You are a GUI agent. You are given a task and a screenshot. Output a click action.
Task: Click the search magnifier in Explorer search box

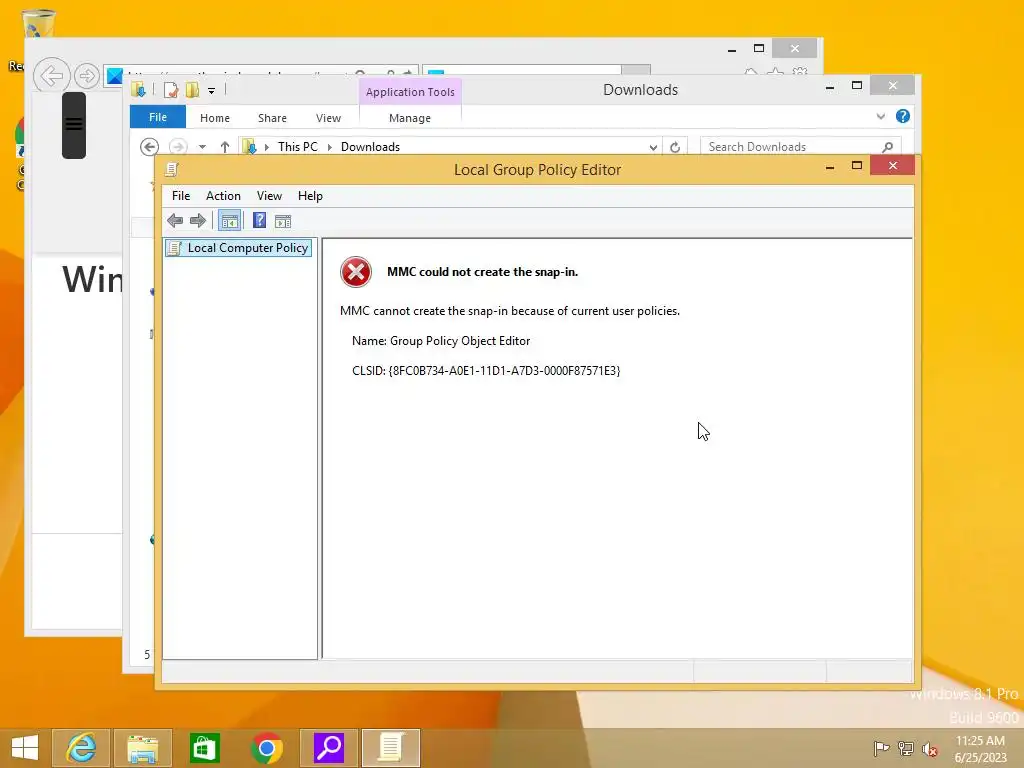tap(888, 147)
